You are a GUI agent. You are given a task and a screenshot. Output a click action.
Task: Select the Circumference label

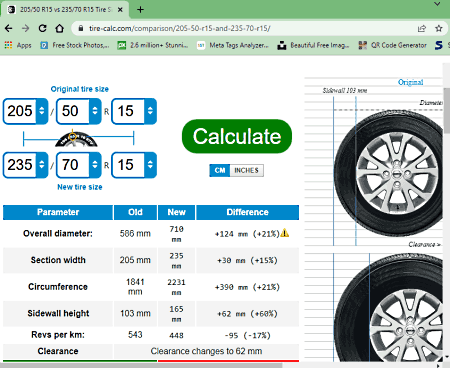[x=58, y=287]
